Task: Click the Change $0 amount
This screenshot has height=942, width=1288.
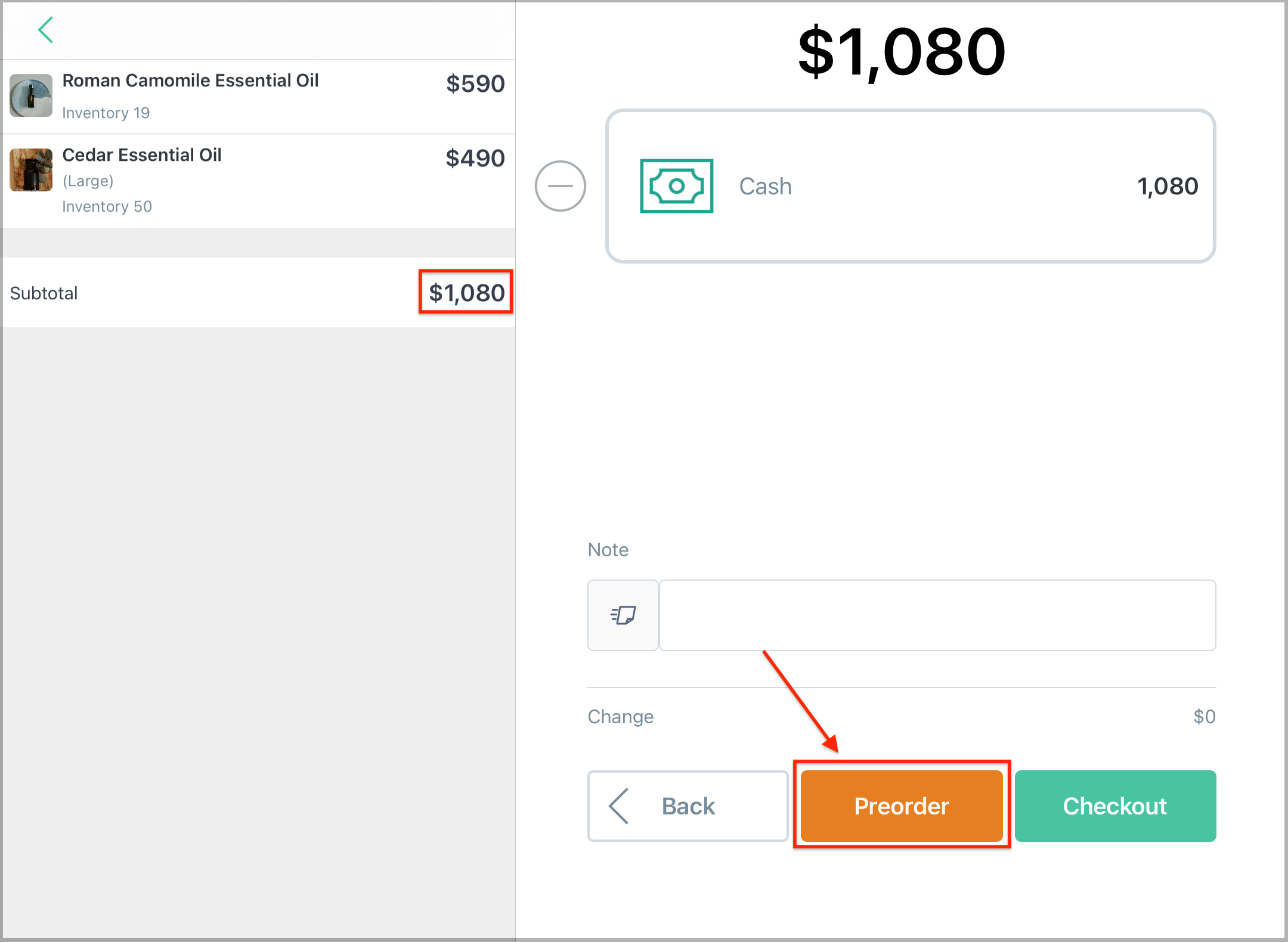Action: (1204, 716)
